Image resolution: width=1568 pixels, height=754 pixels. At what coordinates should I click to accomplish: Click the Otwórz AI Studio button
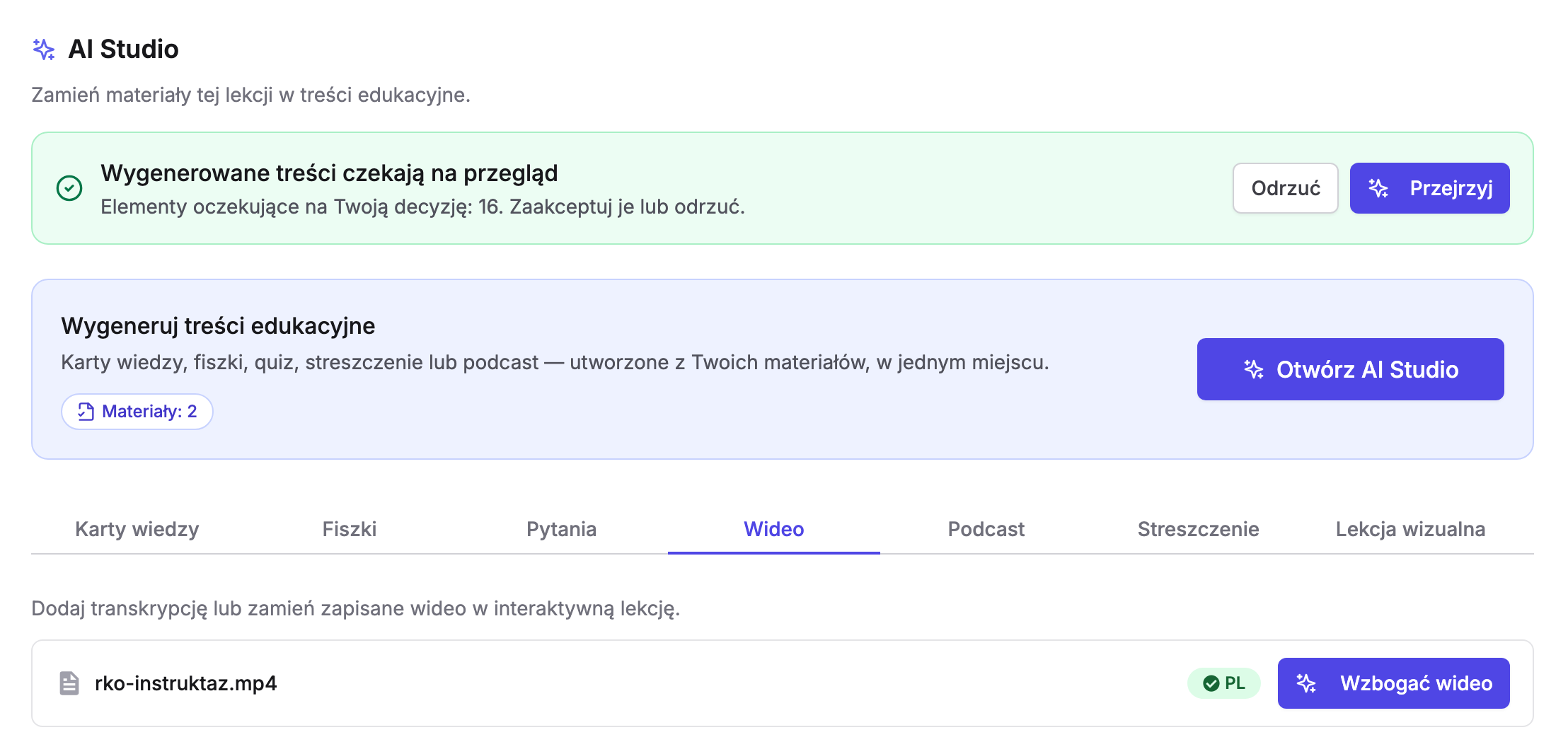[x=1351, y=369]
